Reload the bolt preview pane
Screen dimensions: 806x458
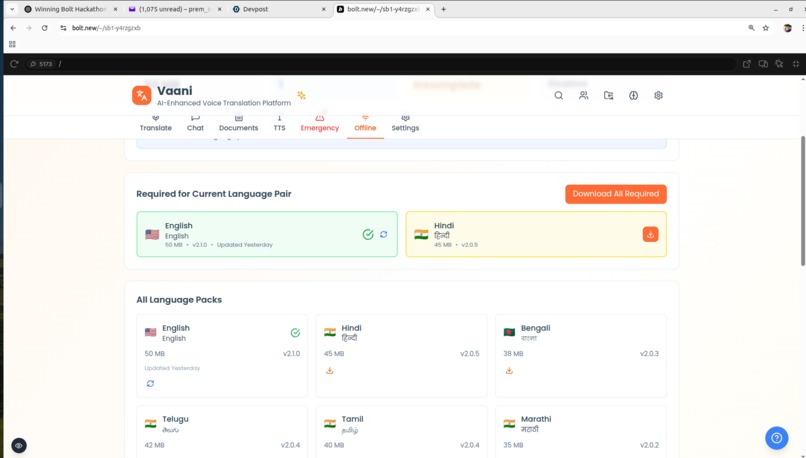(14, 64)
